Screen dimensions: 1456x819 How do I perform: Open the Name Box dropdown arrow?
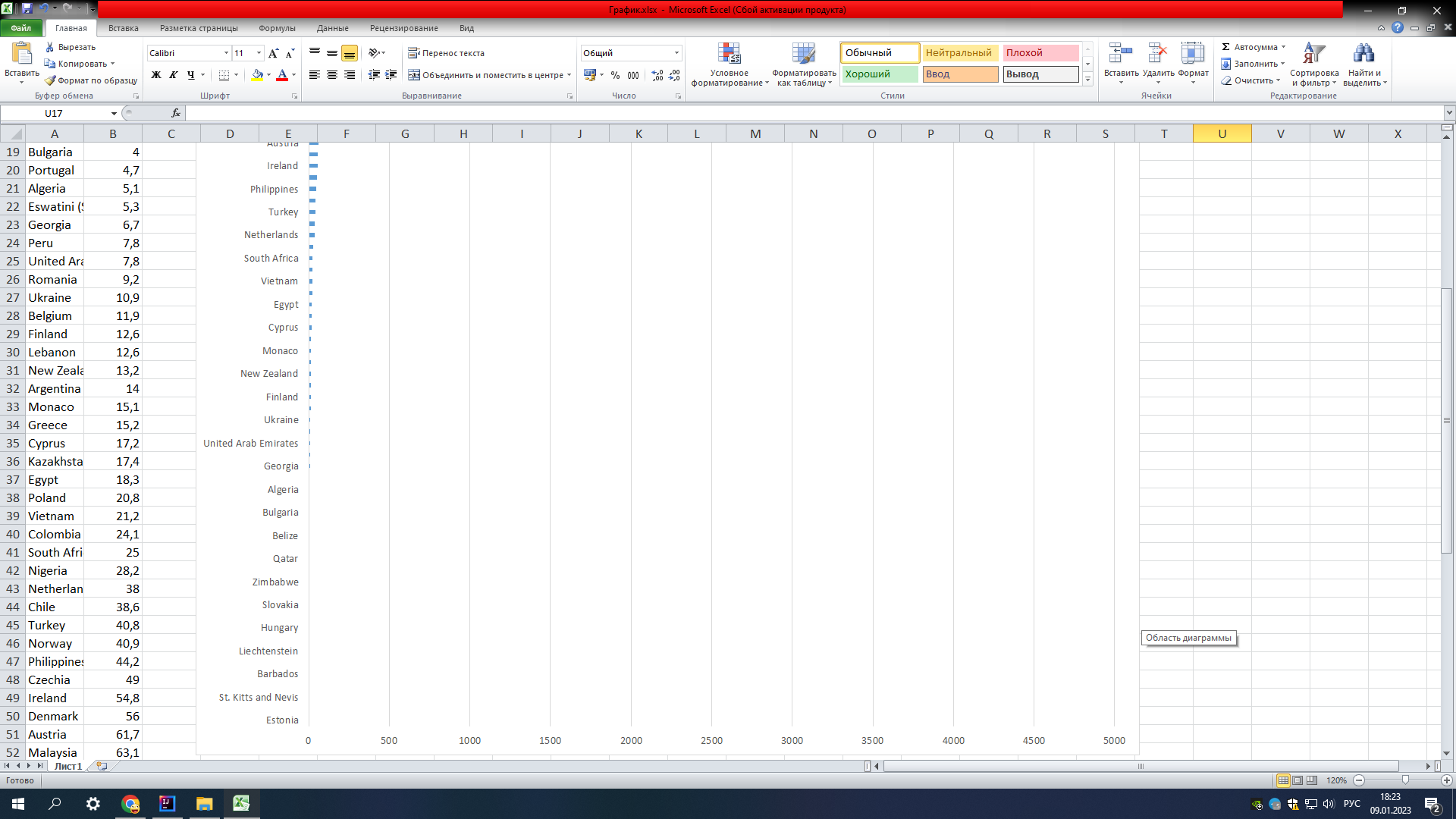click(x=114, y=114)
